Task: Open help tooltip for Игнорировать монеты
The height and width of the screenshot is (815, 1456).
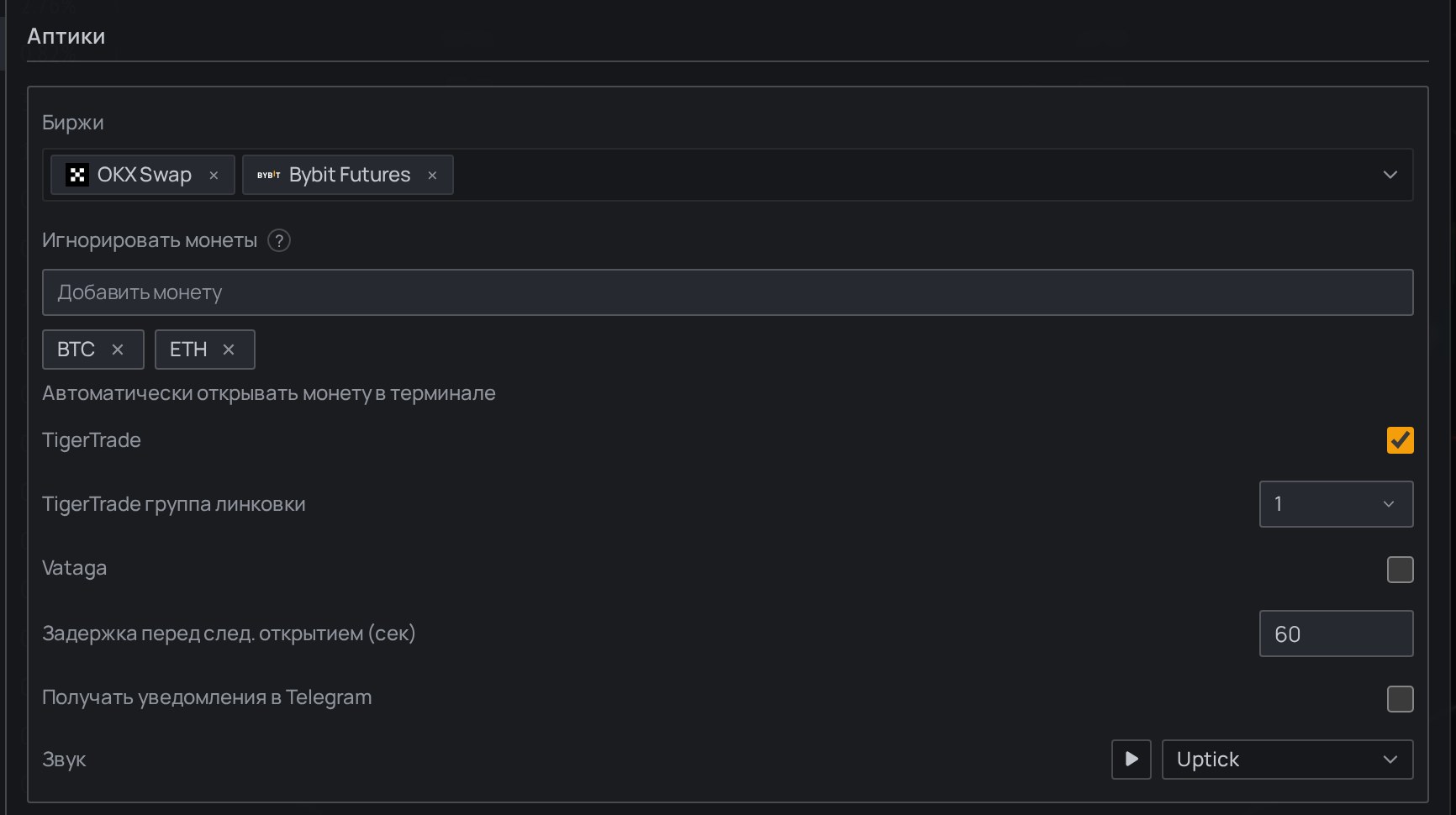Action: 279,240
